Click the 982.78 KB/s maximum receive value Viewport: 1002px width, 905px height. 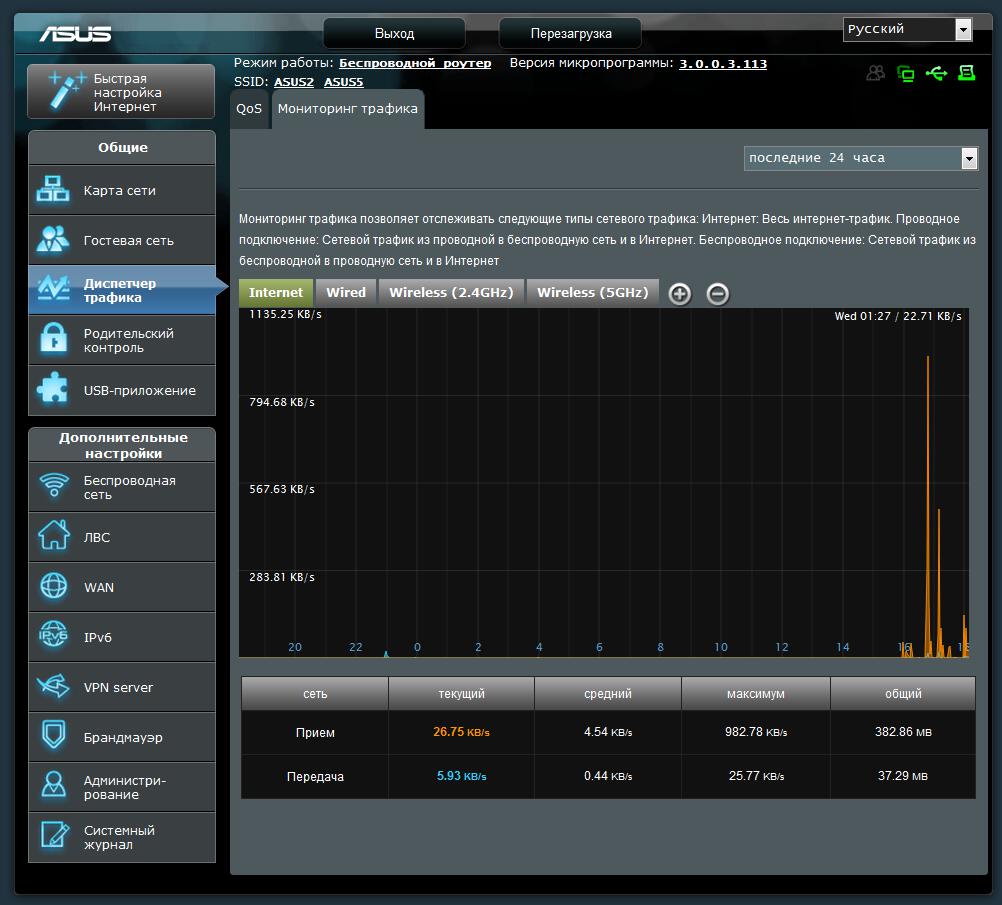tap(756, 732)
